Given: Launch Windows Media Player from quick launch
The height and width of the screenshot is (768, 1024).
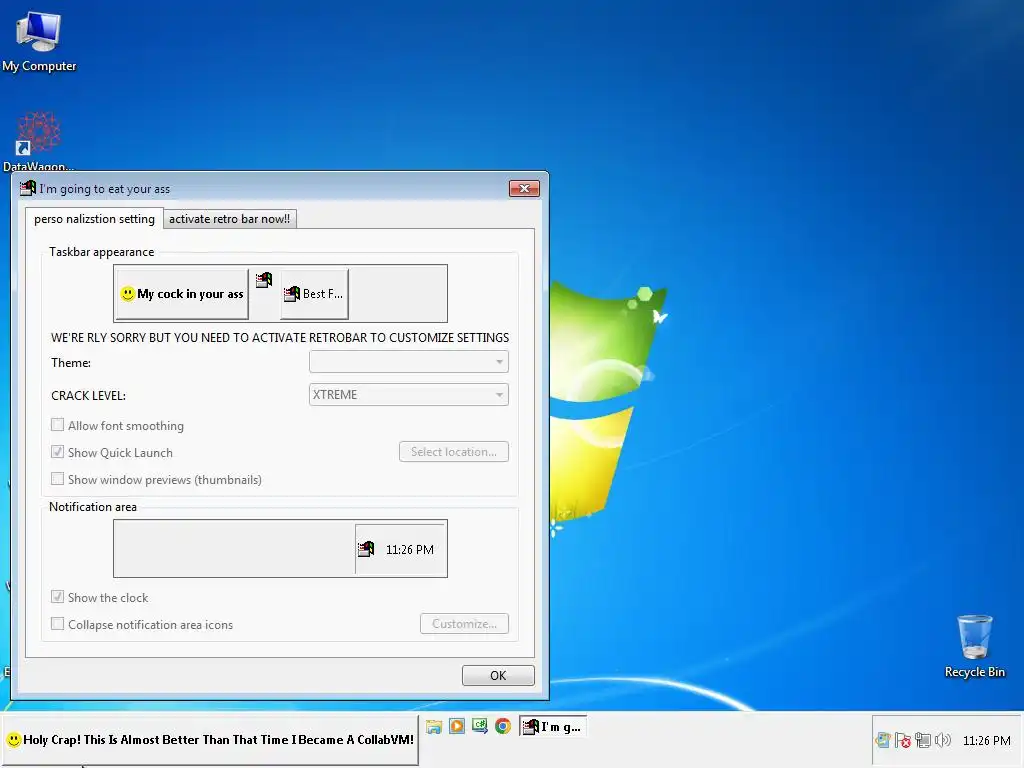Looking at the screenshot, I should [x=457, y=726].
